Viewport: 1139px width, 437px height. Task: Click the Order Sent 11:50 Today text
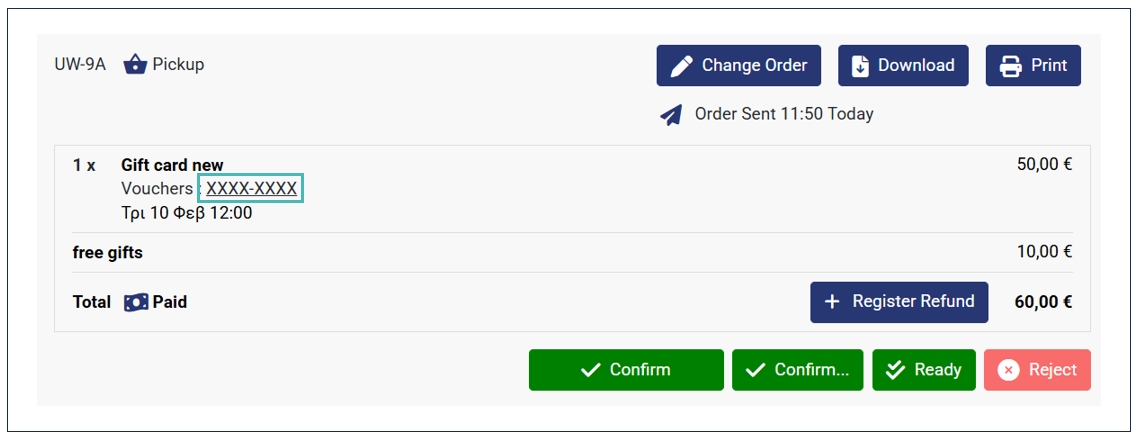784,114
